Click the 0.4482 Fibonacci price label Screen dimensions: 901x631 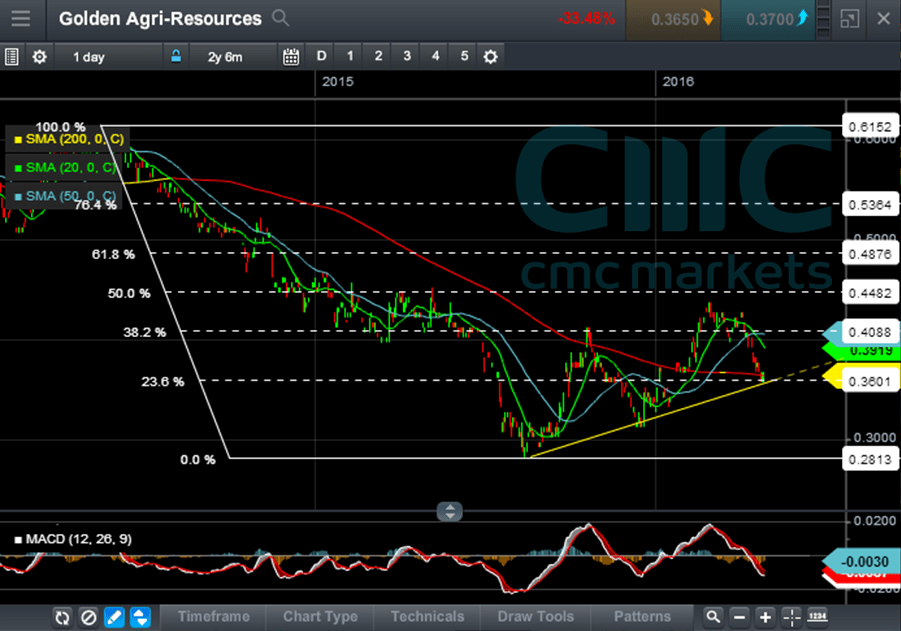coord(870,293)
